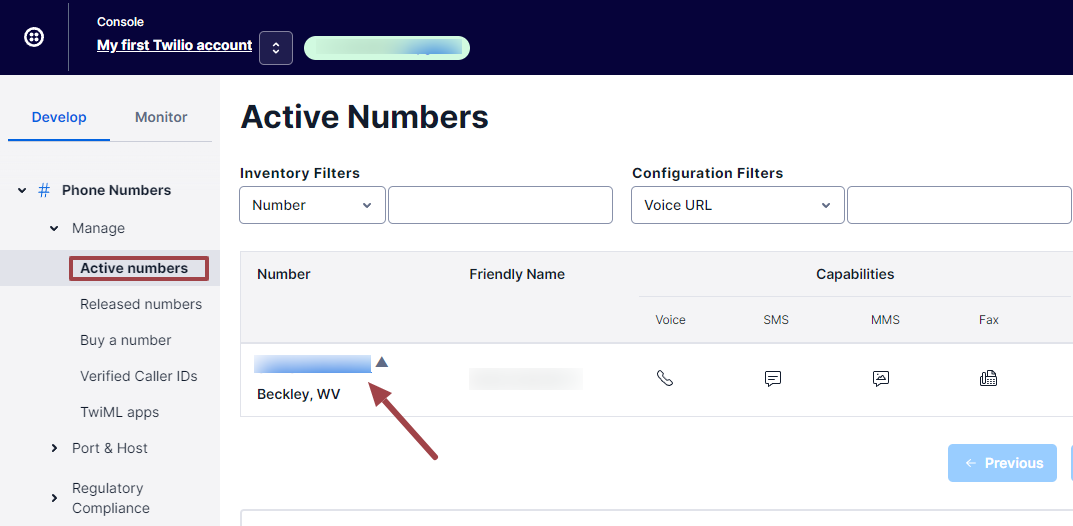Open the Number inventory filter dropdown
The width and height of the screenshot is (1073, 526).
(312, 205)
